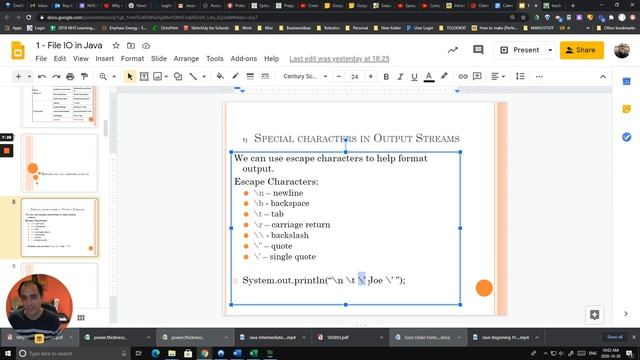Click the zoom magnifier tool
The image size is (640, 360).
coord(103,76)
